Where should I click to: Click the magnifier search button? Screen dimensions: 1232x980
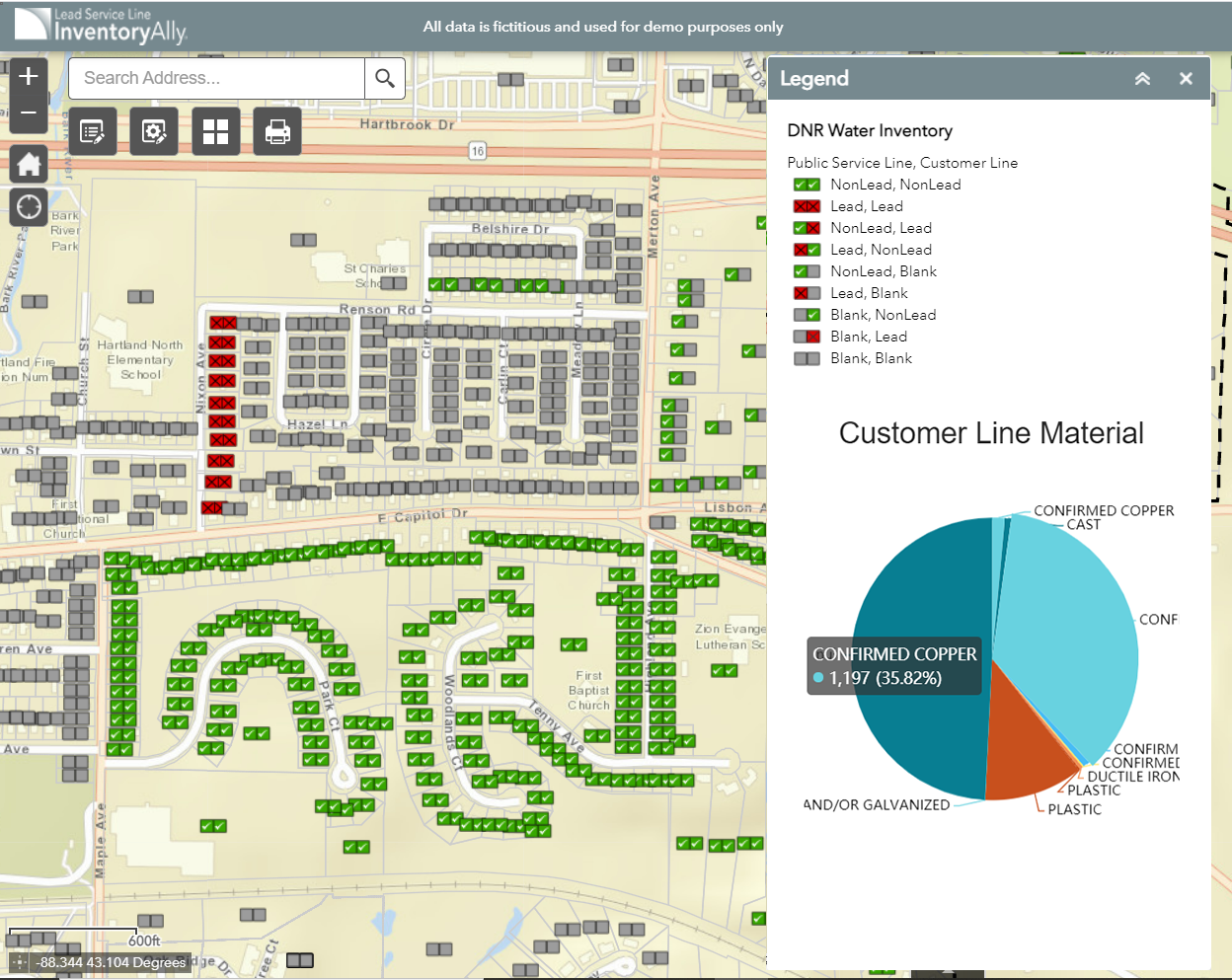click(x=385, y=78)
